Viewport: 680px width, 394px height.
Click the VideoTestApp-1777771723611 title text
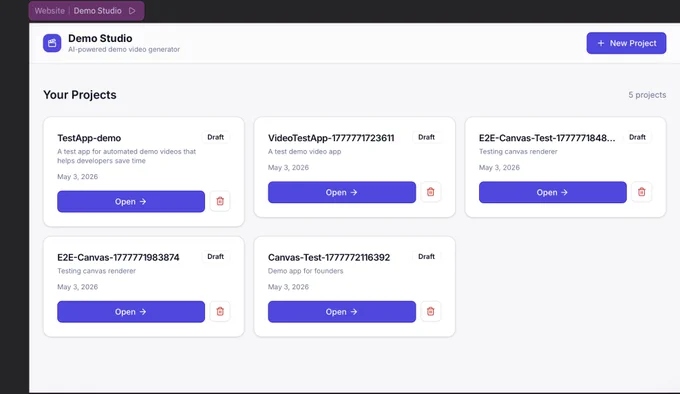[331, 138]
